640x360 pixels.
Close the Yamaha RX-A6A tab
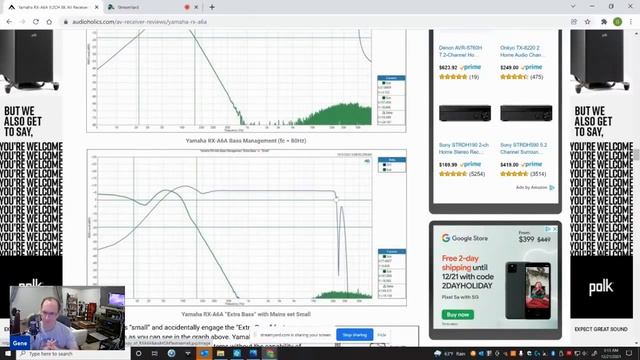coord(97,7)
